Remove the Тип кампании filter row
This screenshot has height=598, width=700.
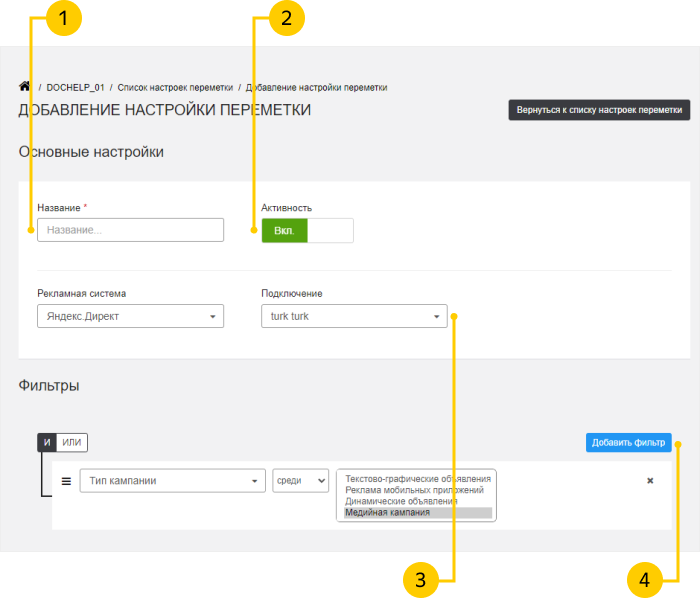tap(650, 481)
